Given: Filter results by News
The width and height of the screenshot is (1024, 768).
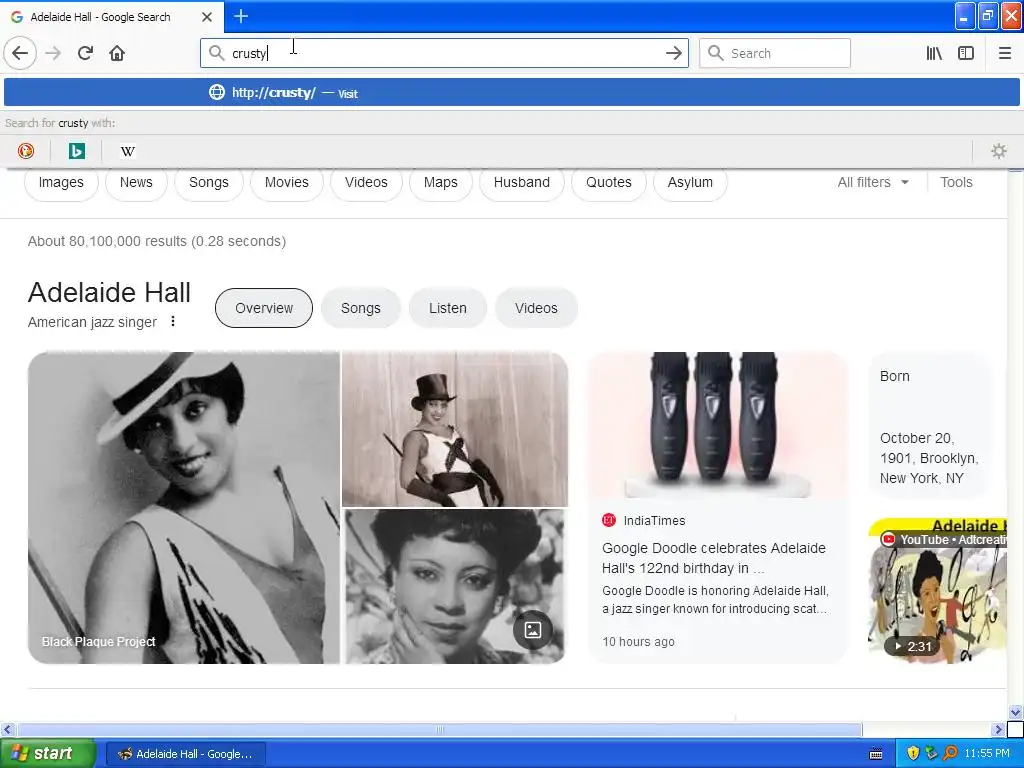Looking at the screenshot, I should pos(136,182).
